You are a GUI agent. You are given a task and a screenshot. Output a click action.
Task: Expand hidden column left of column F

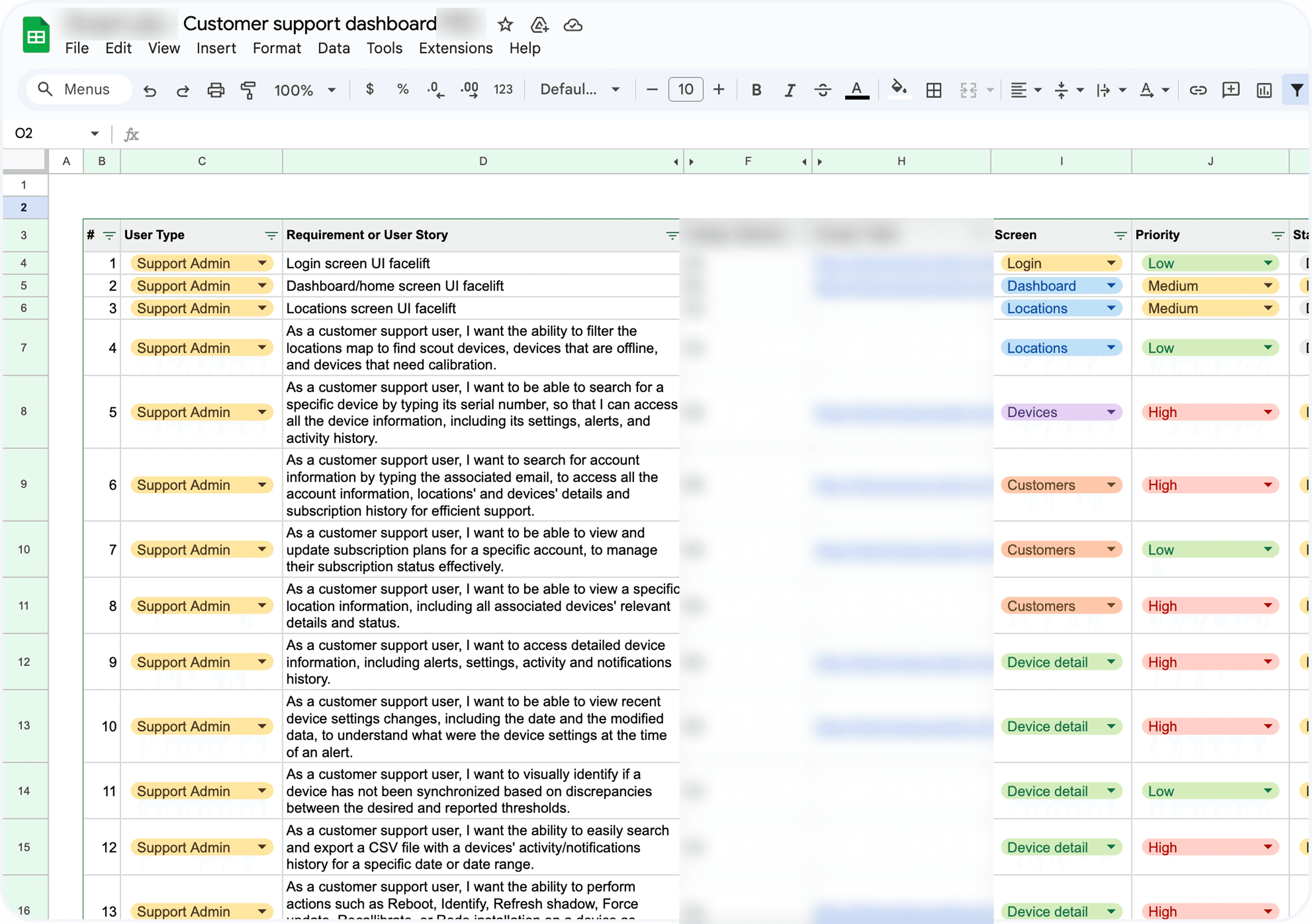click(x=691, y=162)
